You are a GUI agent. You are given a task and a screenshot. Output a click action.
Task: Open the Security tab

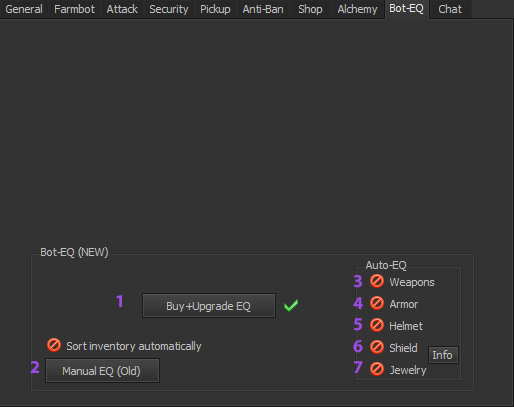pyautogui.click(x=169, y=9)
